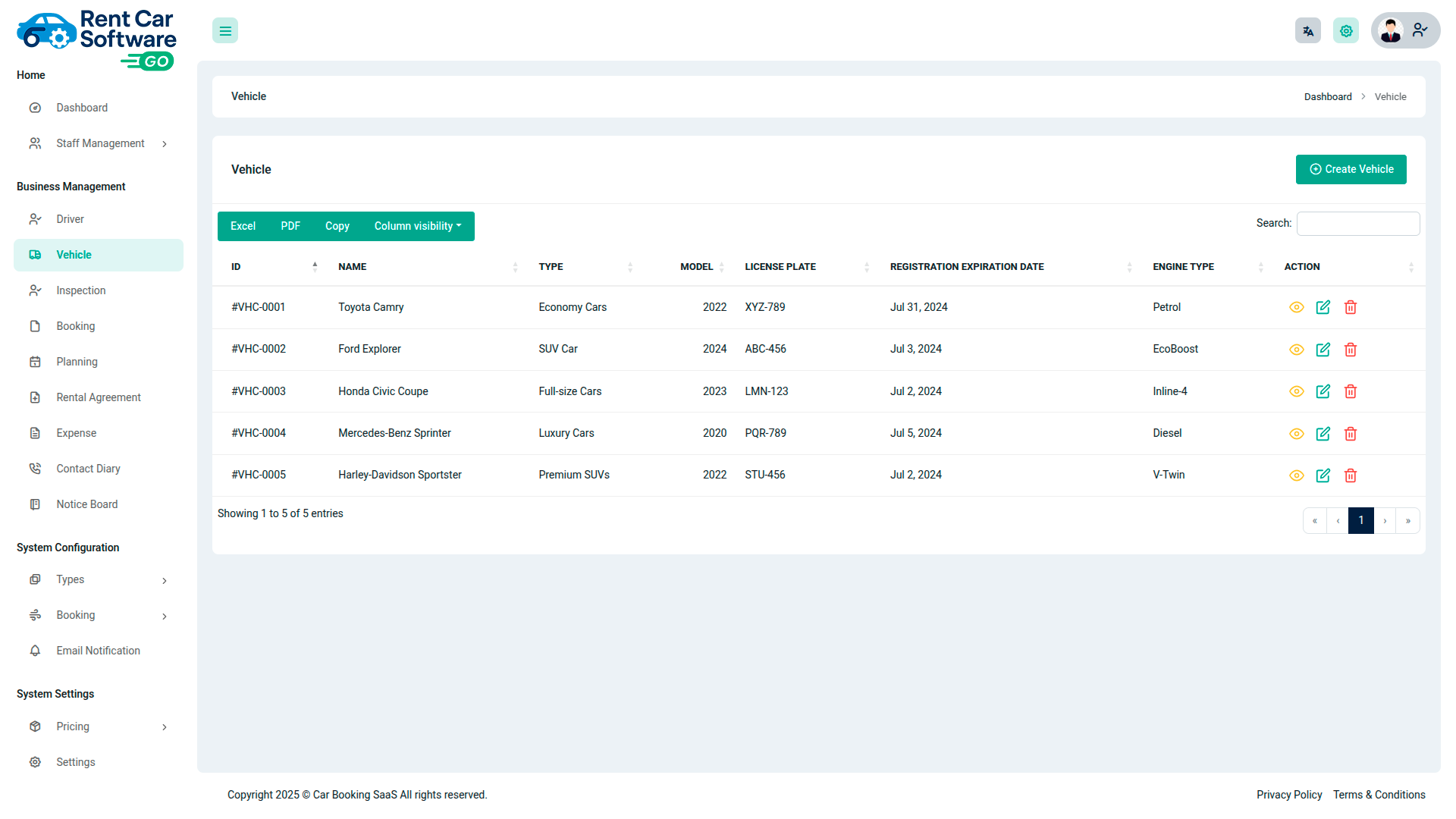
Task: Go to last page of pagination
Action: [1408, 520]
